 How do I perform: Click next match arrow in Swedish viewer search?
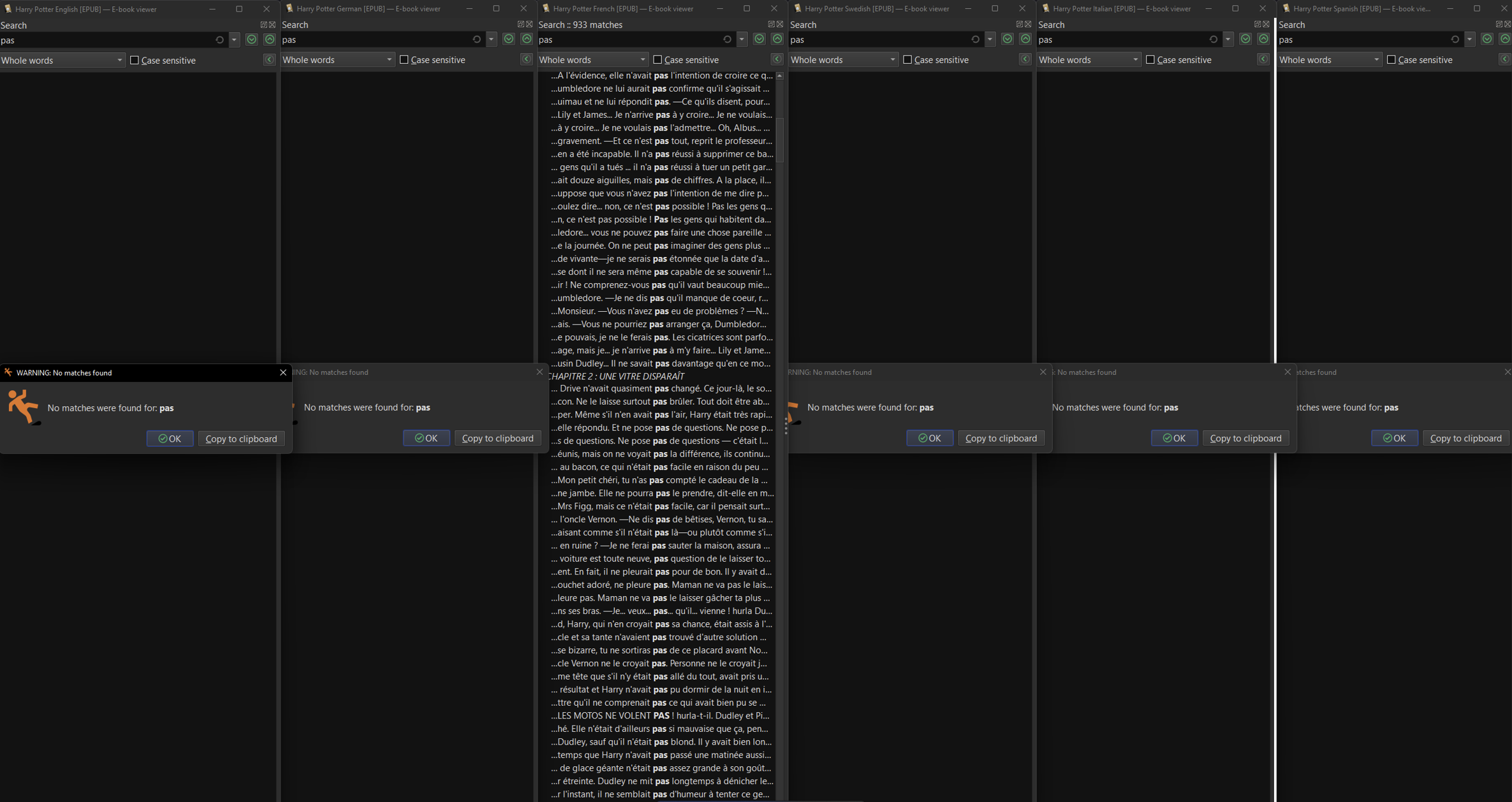1008,39
